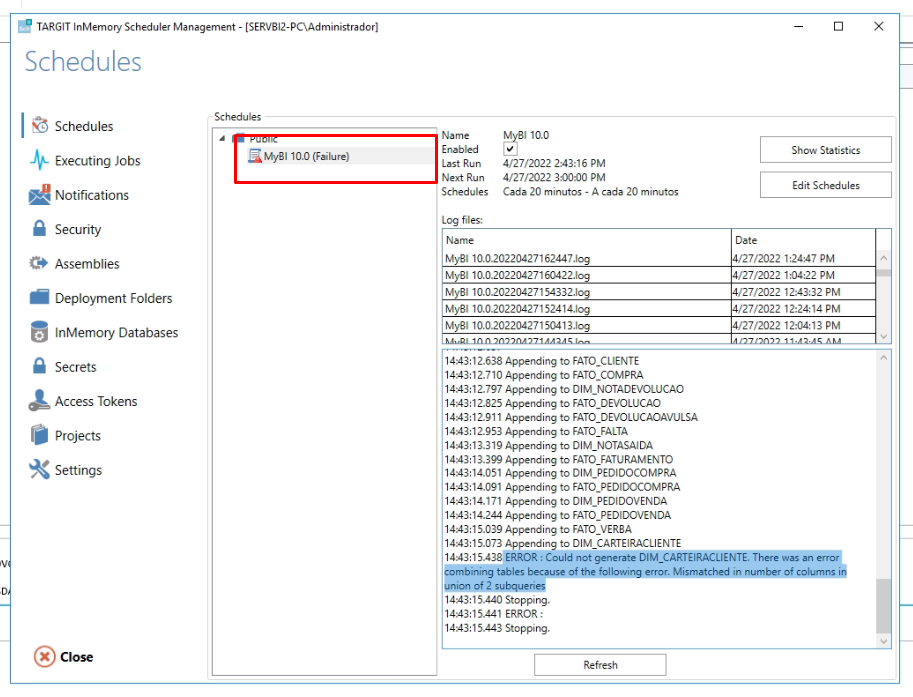Open the Executing Jobs section
Image resolution: width=913 pixels, height=697 pixels.
(x=97, y=161)
